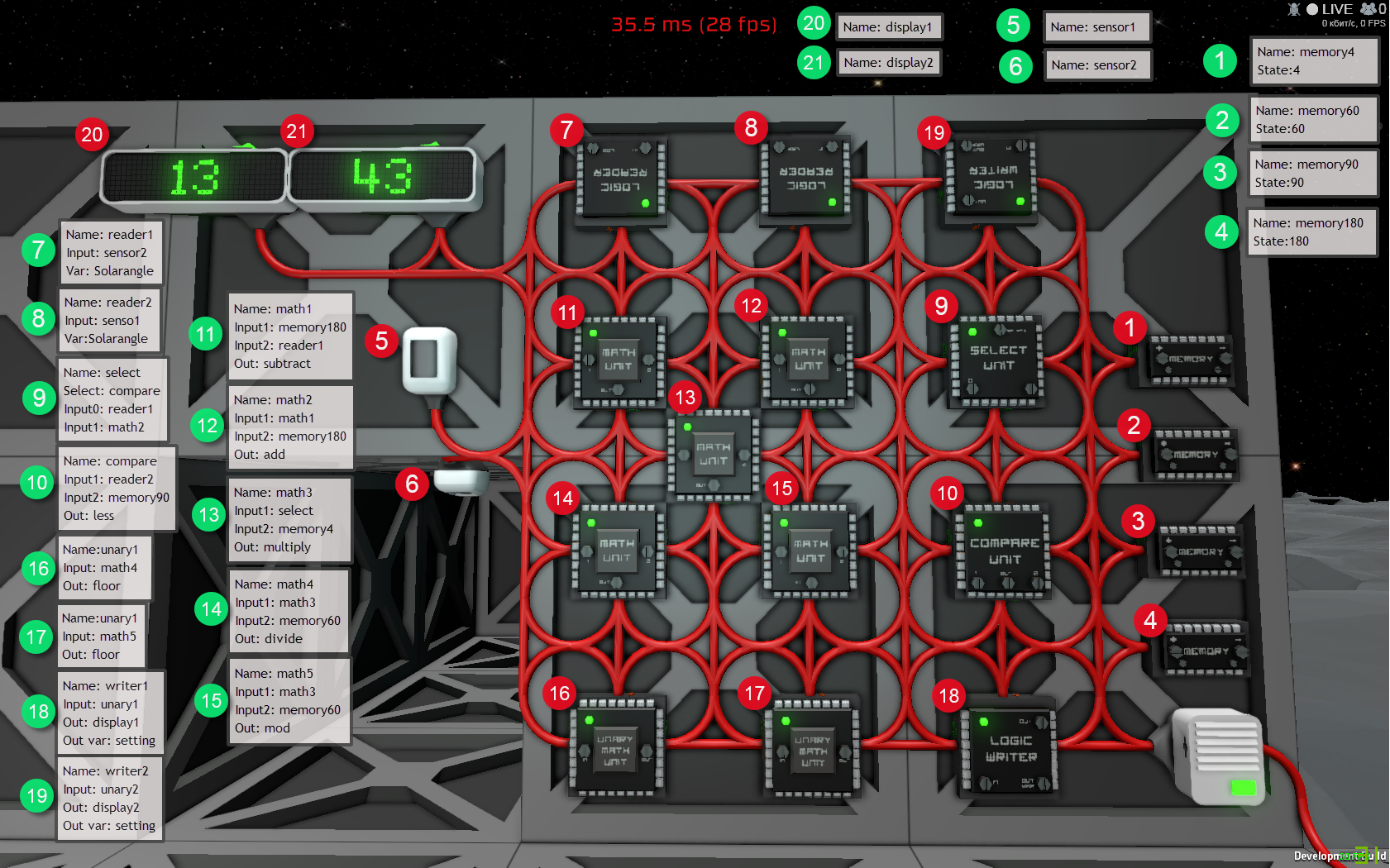Collapse the writer1 tooltip panel
The width and height of the screenshot is (1390, 868).
point(109,712)
